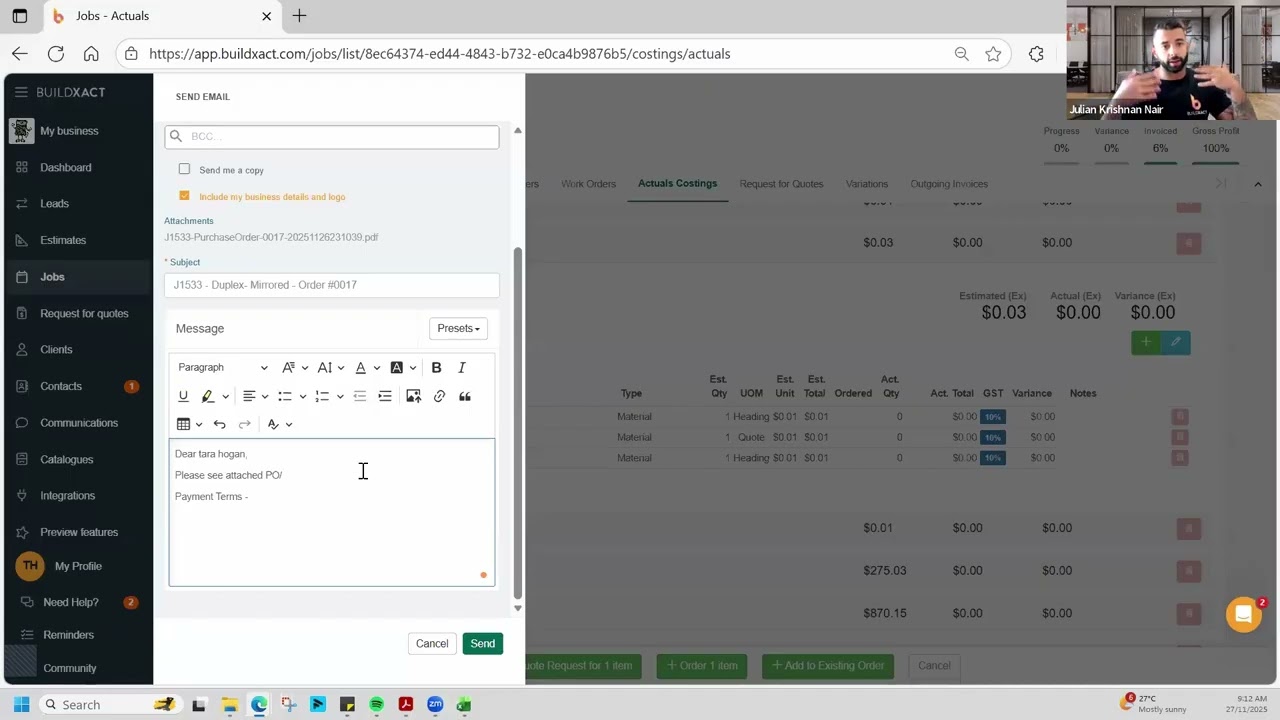This screenshot has width=1280, height=720.
Task: Open File Explorer from the taskbar
Action: [x=229, y=705]
